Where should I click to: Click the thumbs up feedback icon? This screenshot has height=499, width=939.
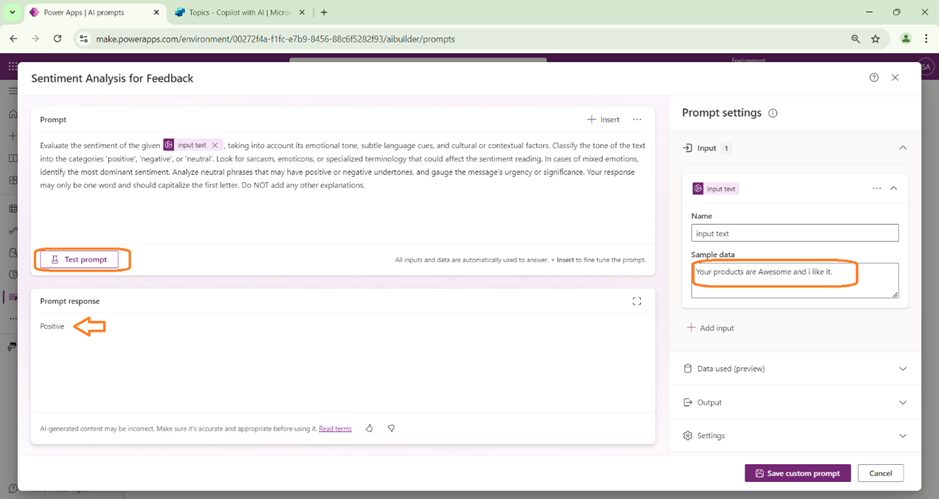tap(369, 428)
